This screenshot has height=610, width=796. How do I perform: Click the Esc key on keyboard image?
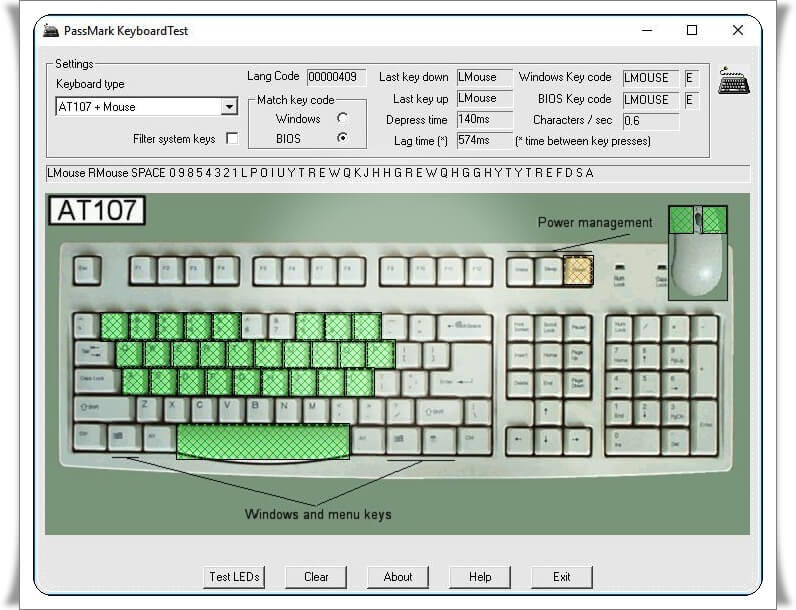coord(86,270)
